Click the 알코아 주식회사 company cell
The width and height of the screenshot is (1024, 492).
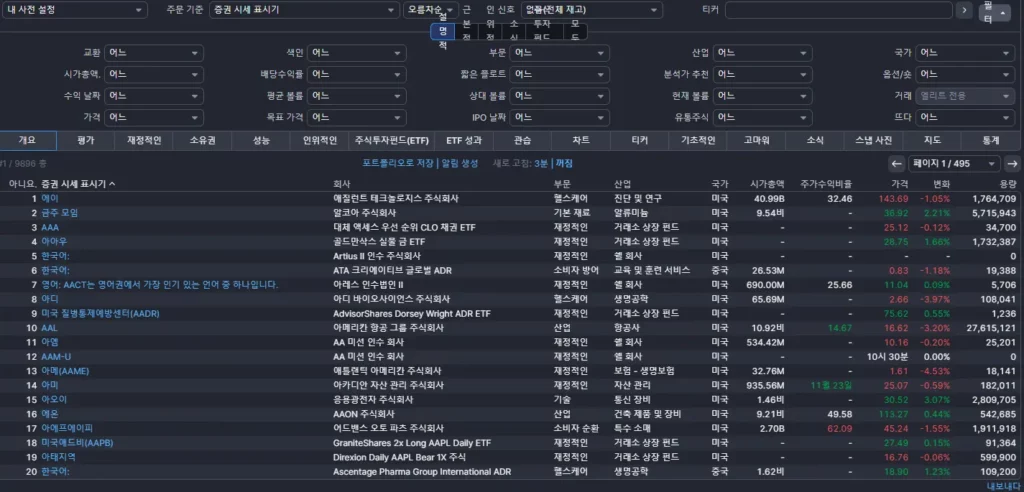tap(364, 213)
